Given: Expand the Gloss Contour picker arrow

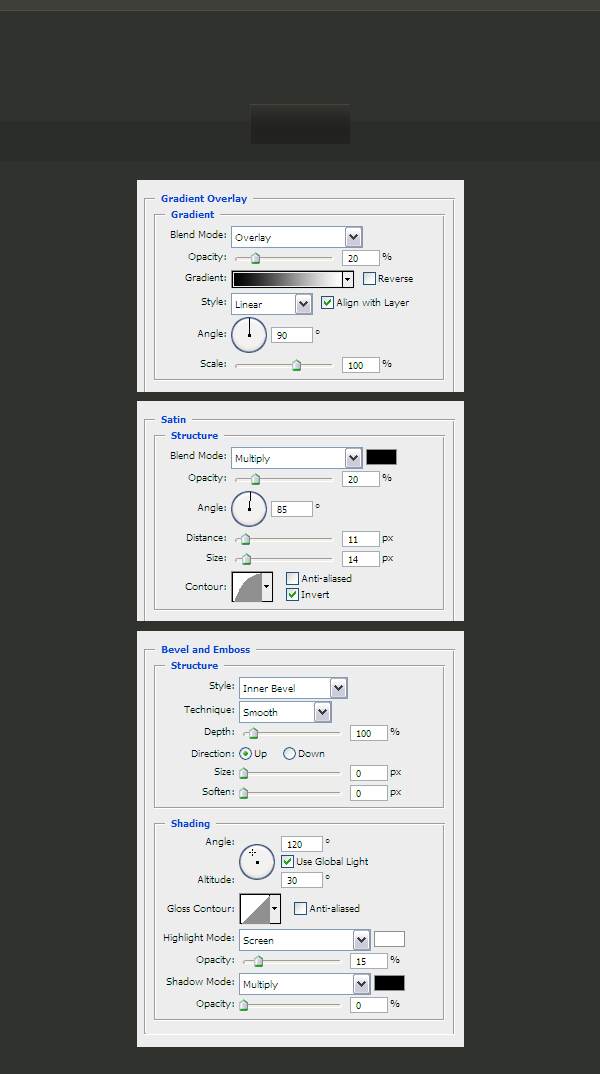Looking at the screenshot, I should point(275,908).
